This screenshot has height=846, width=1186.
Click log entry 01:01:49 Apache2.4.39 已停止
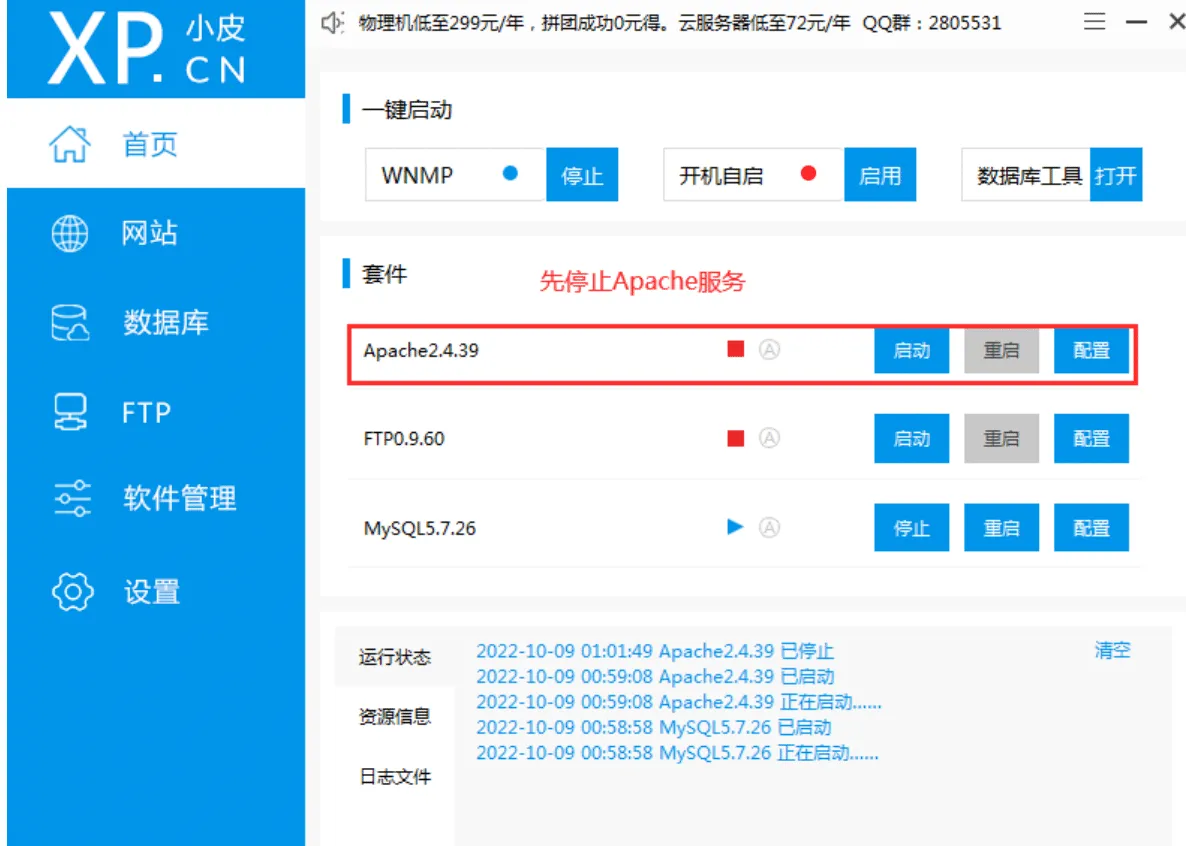(655, 651)
